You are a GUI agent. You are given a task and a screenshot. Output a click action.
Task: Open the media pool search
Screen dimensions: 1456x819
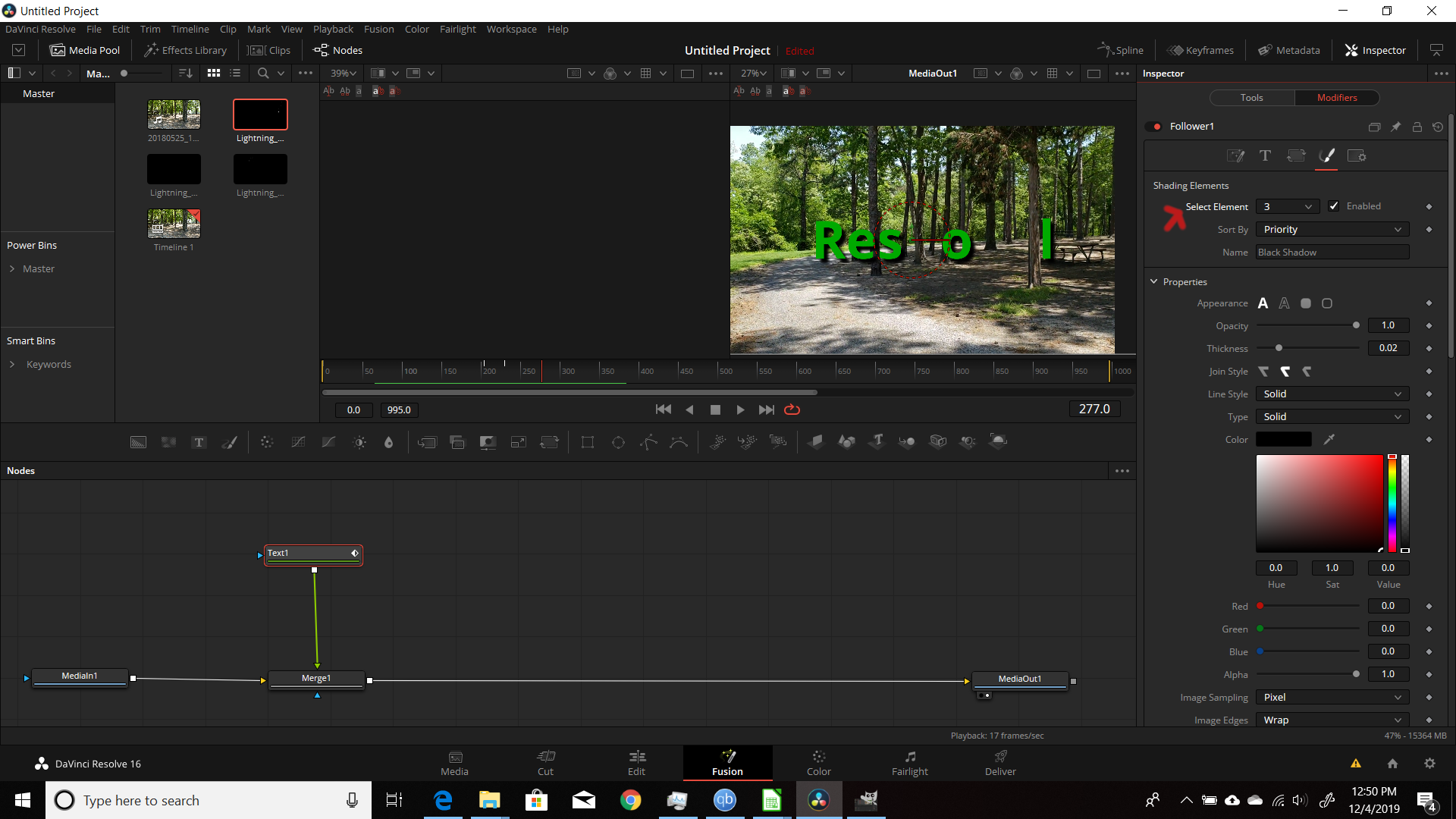click(263, 73)
